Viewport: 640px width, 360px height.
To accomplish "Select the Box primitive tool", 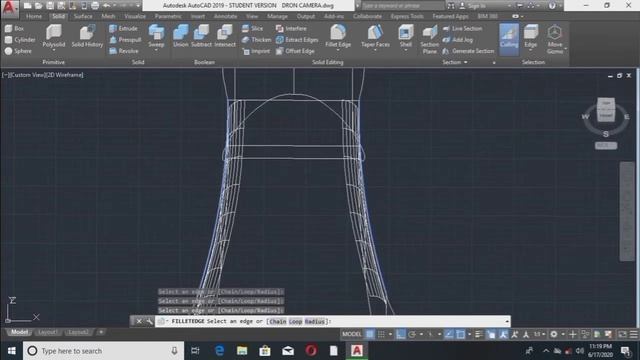I will coord(14,29).
